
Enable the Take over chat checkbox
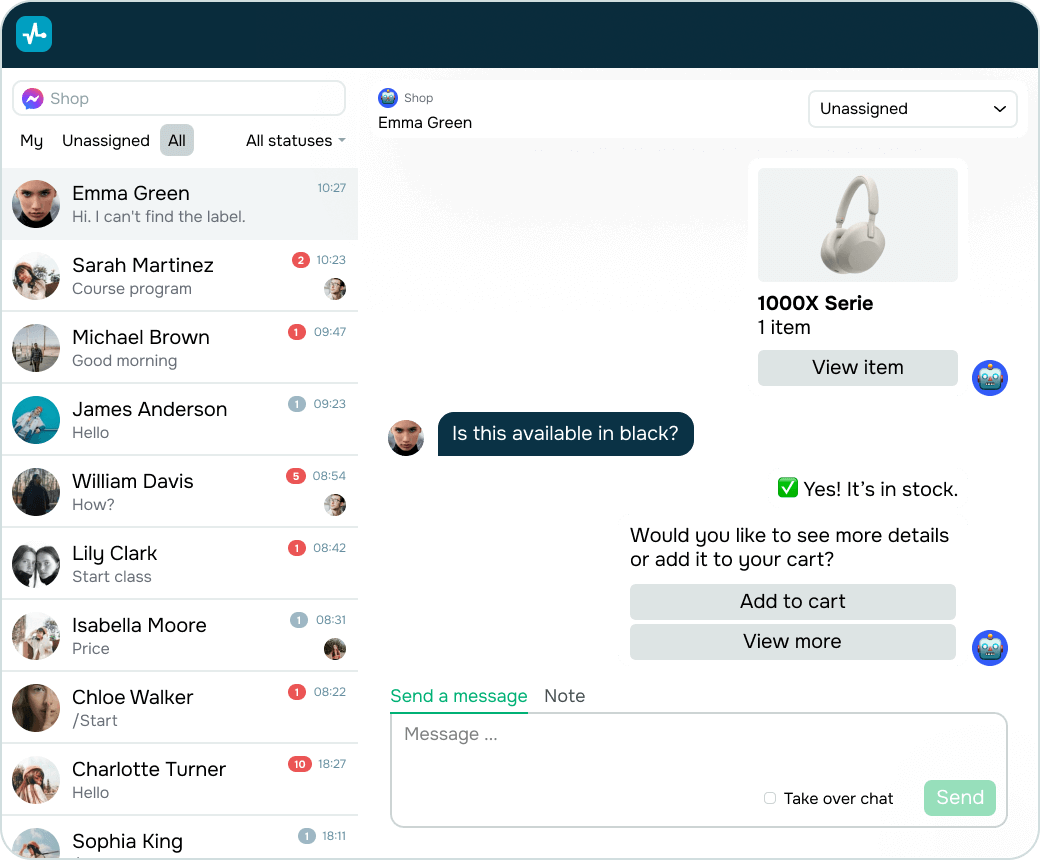[769, 798]
